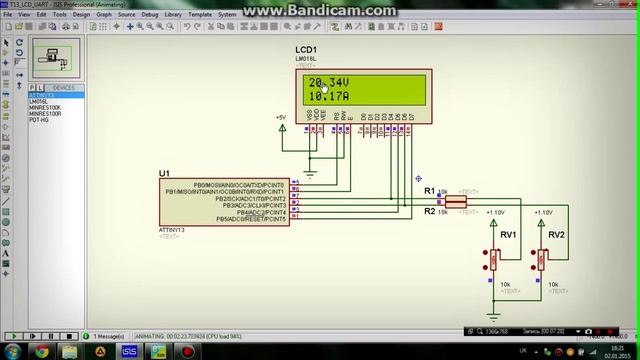The image size is (640, 360).
Task: Click the U1 ATTINY13 chip body
Action: tap(224, 202)
